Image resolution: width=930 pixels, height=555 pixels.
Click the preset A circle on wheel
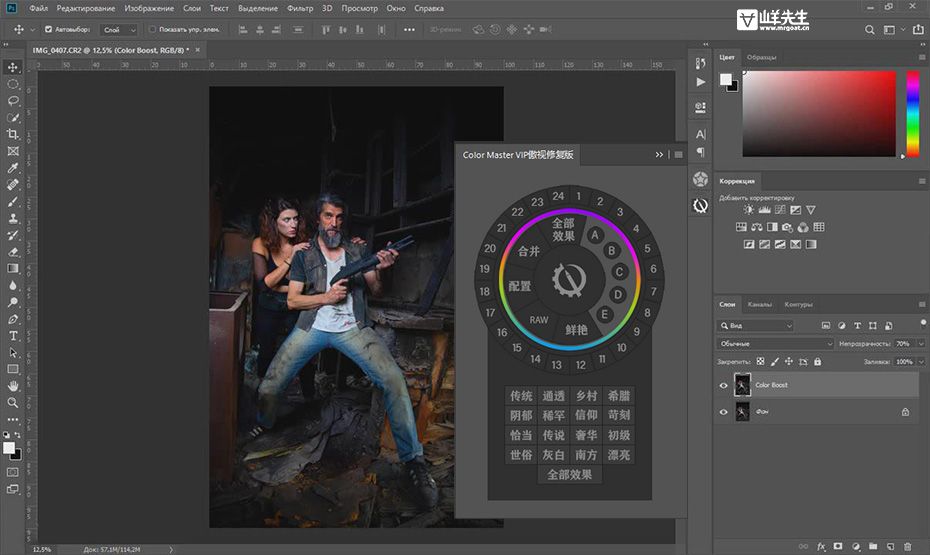tap(595, 235)
